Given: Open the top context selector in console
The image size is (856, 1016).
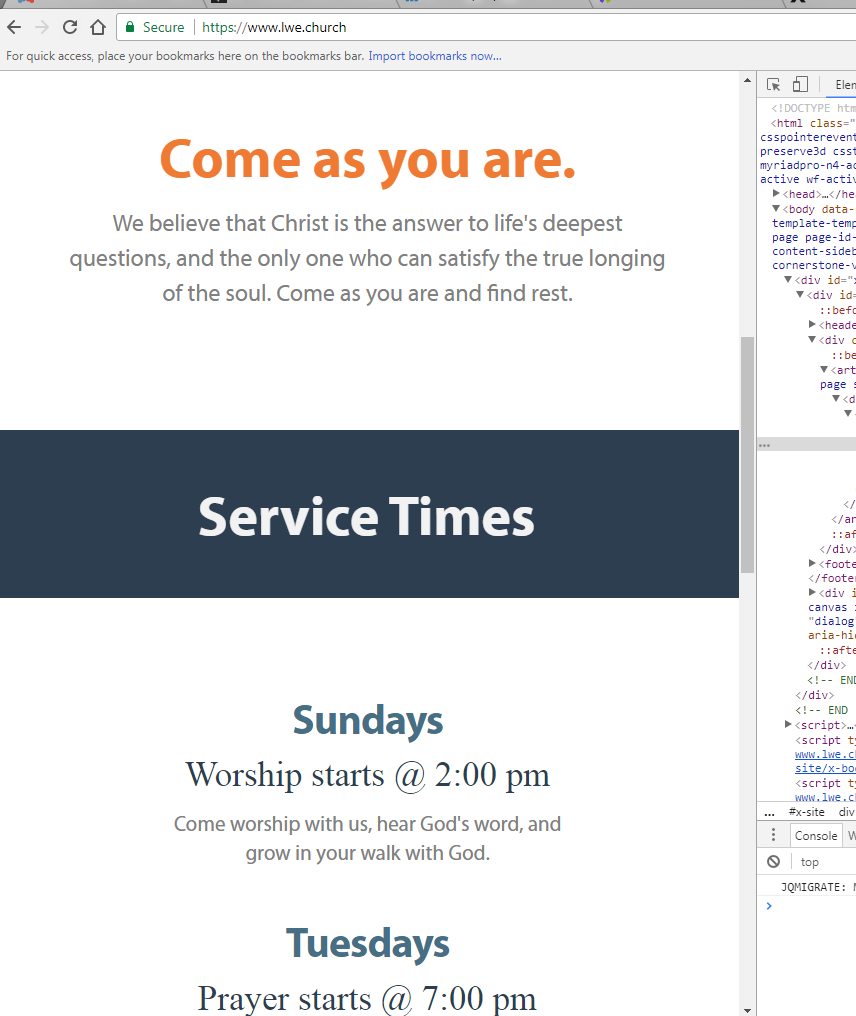Looking at the screenshot, I should pyautogui.click(x=810, y=861).
